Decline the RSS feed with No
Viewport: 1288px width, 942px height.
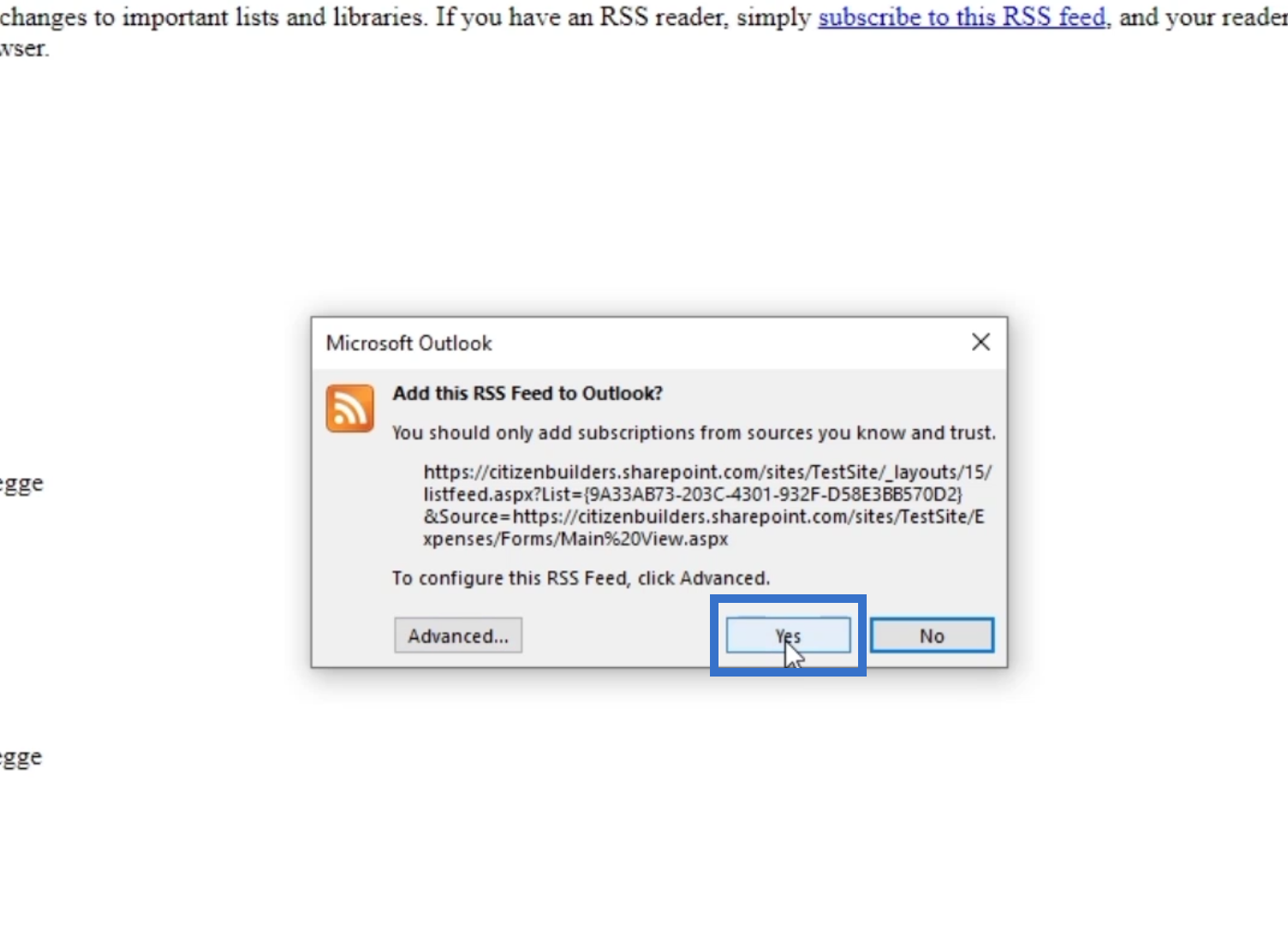[932, 635]
